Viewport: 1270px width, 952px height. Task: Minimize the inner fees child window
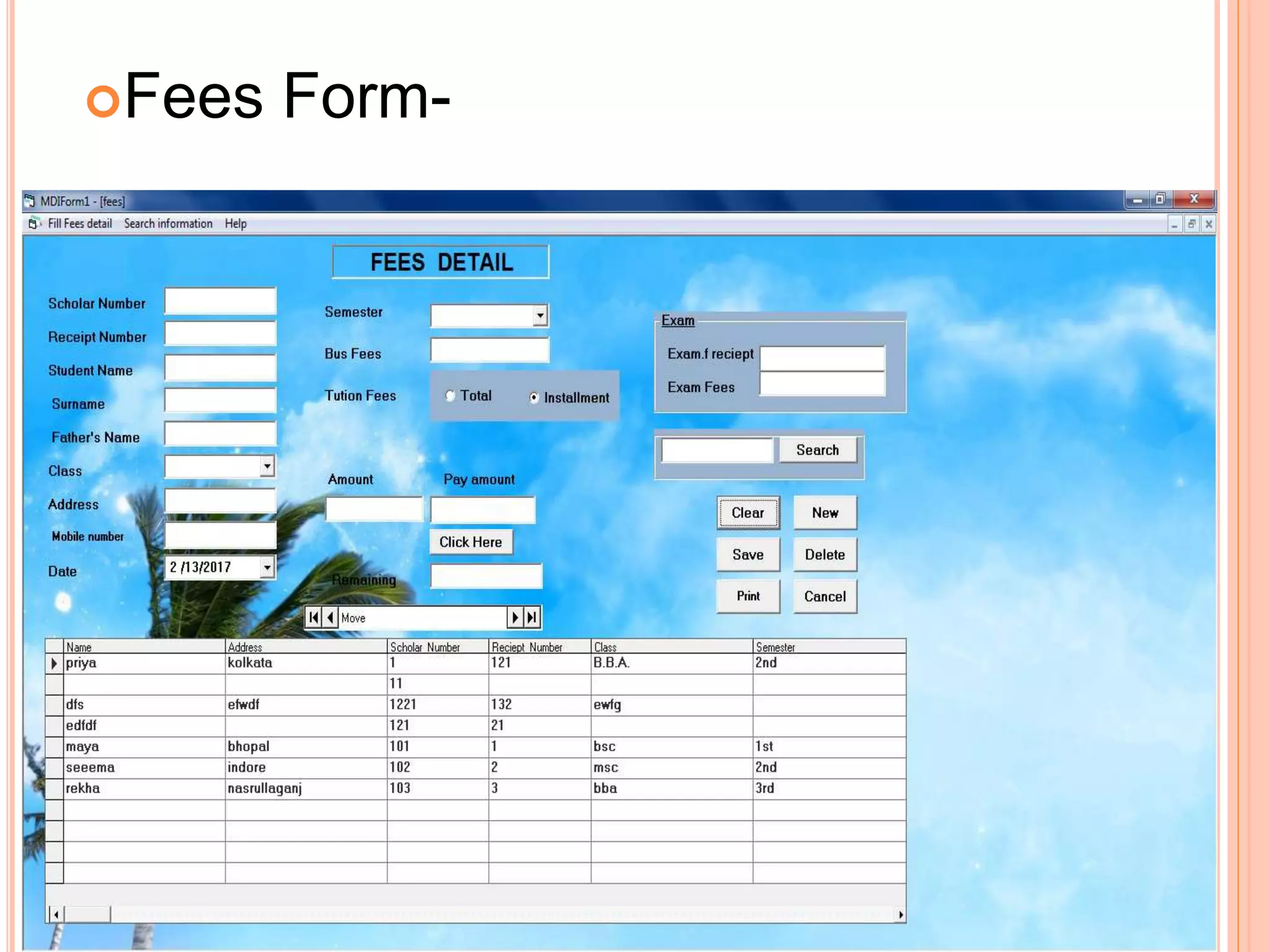point(1175,224)
